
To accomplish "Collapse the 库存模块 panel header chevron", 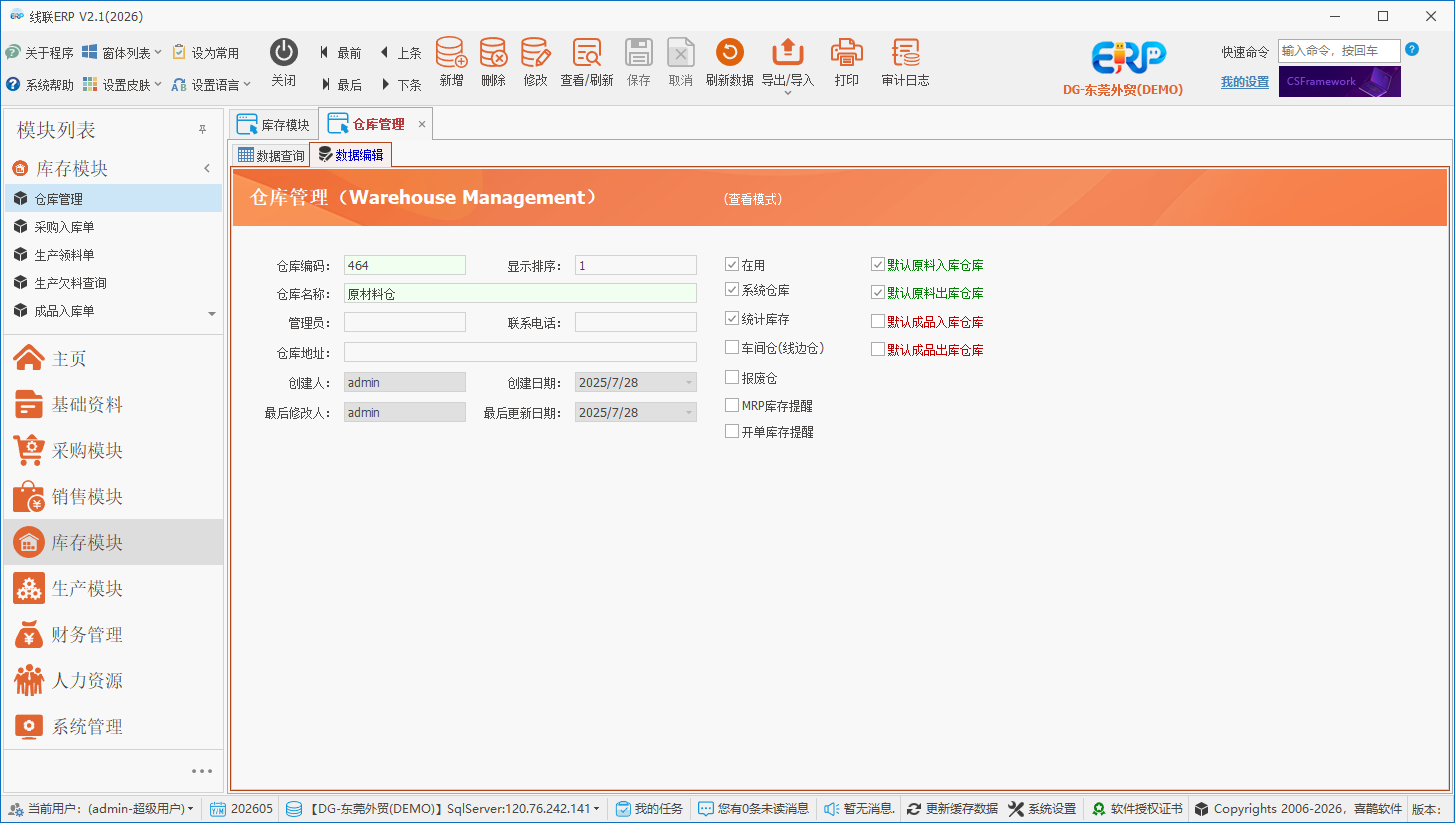I will tap(207, 169).
